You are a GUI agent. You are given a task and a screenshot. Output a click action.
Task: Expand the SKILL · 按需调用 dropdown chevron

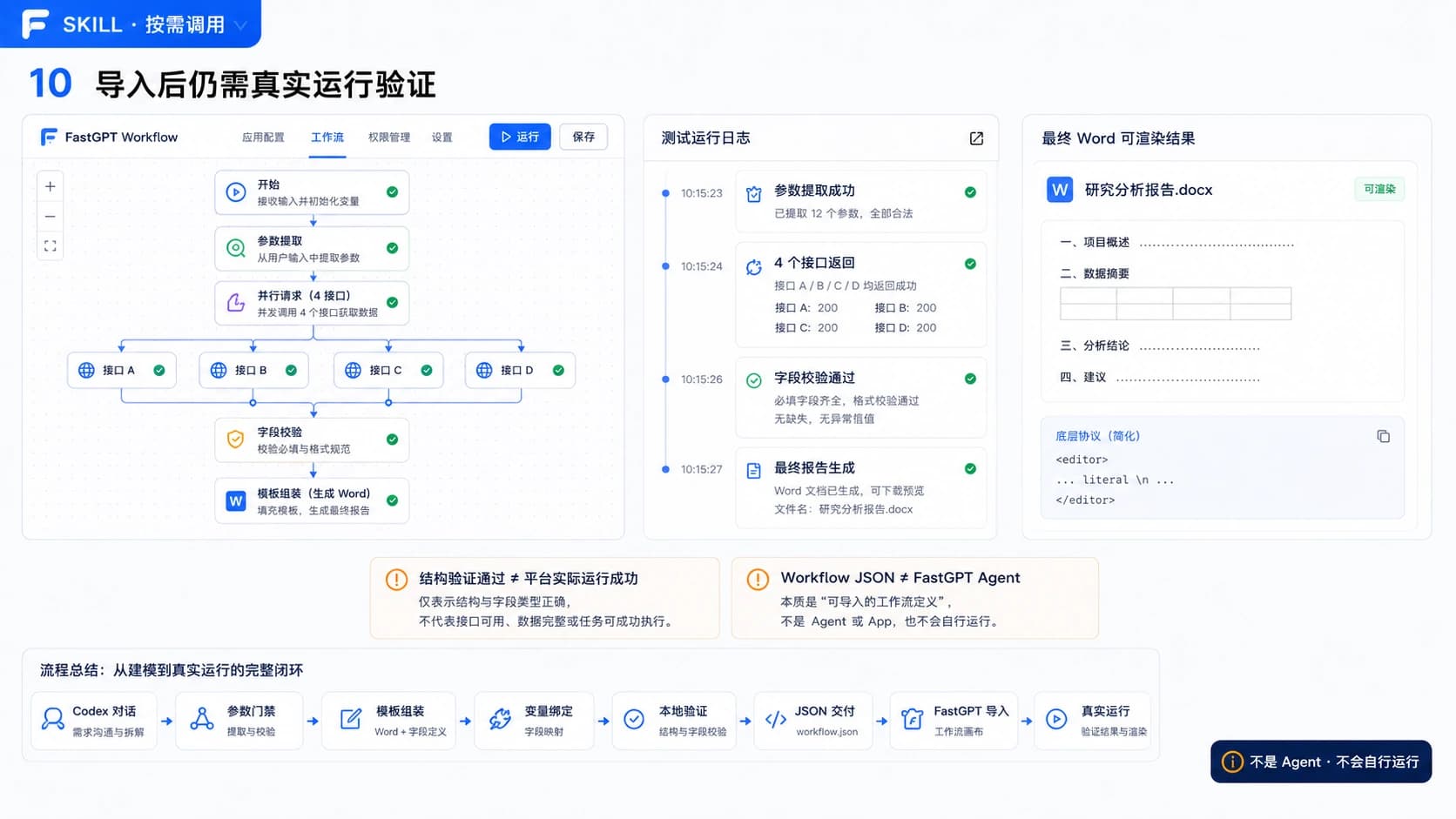[x=241, y=25]
